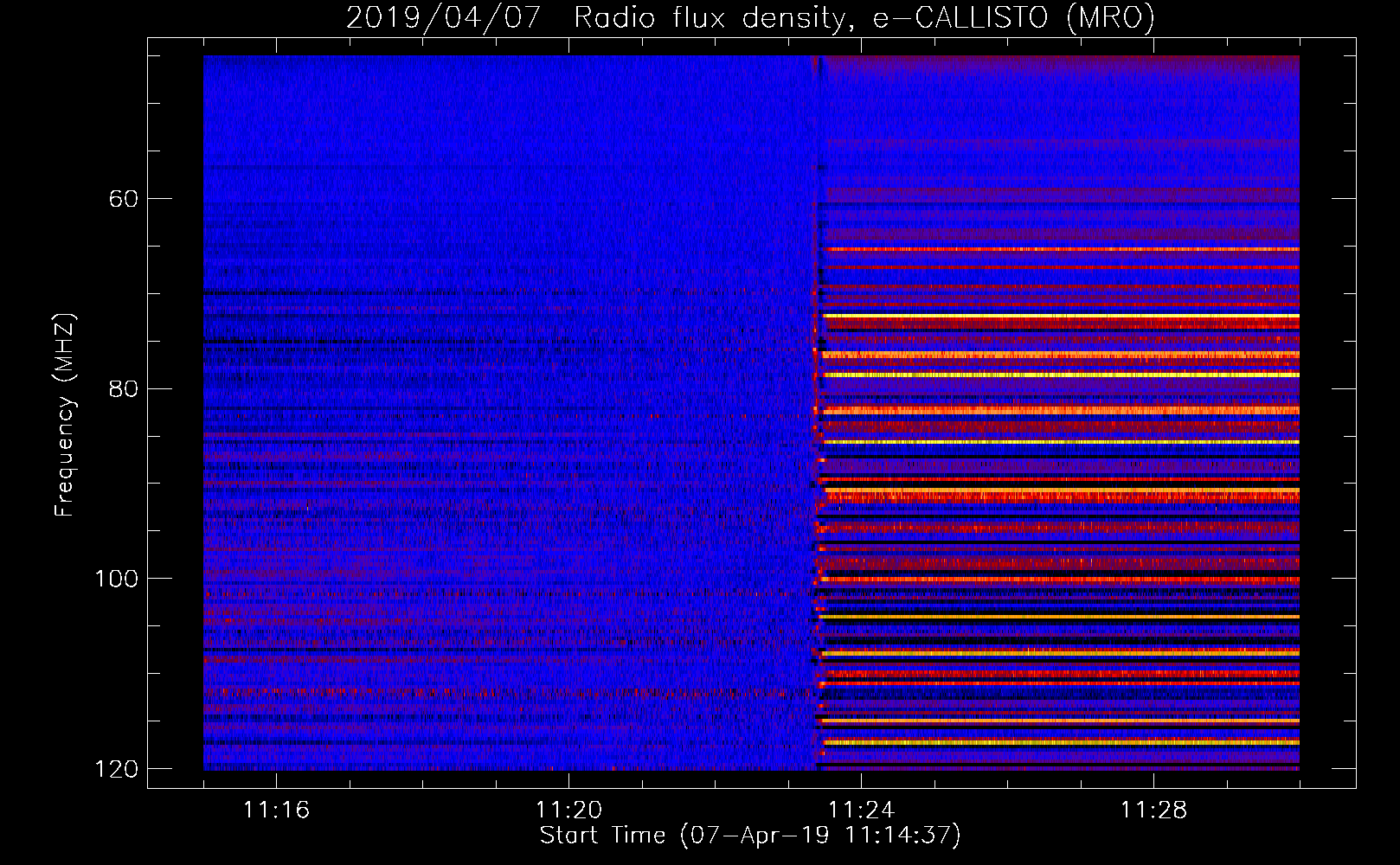This screenshot has height=865, width=1400.
Task: Click the 120 frequency tick label
Action: click(x=116, y=769)
